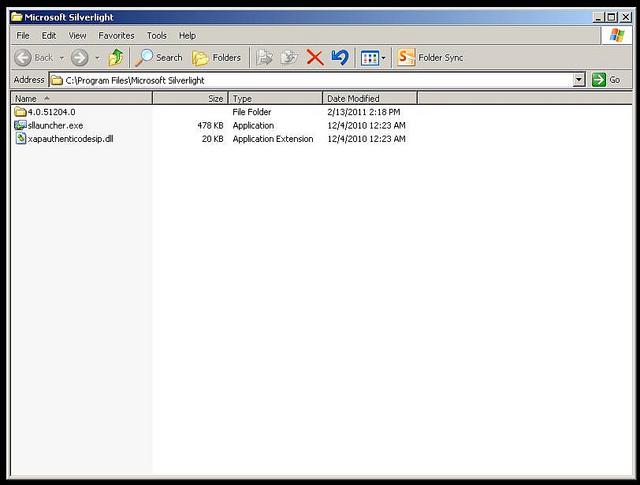Sort the list by Size column

coord(190,98)
